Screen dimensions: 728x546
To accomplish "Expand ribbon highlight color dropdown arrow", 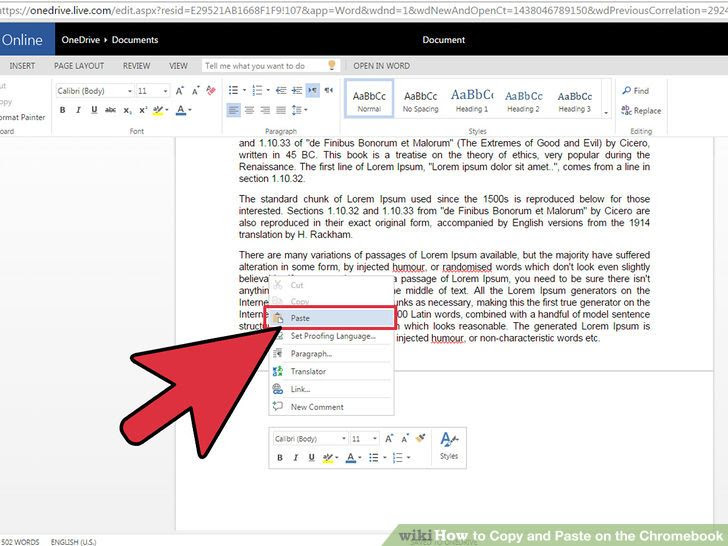I will pos(167,110).
